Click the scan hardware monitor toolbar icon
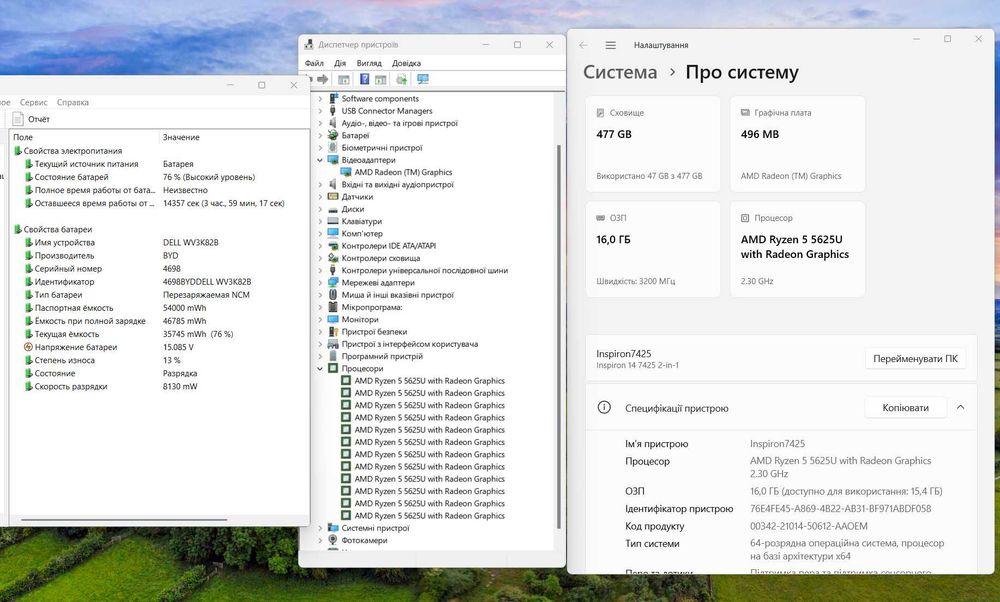Screen dimensions: 1000x602 pos(422,79)
